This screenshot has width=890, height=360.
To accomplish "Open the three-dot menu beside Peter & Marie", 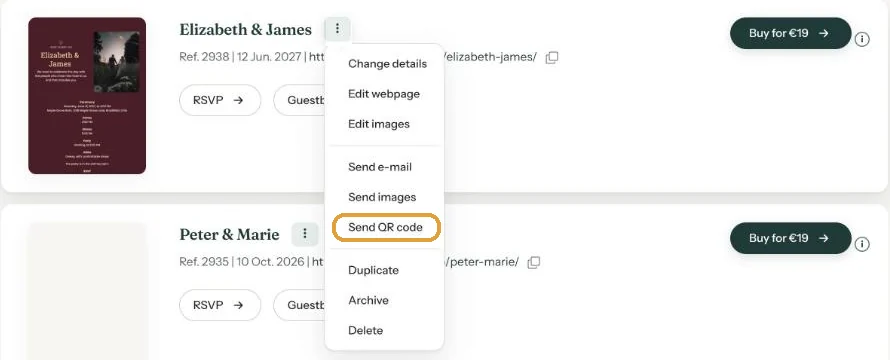I will coord(305,233).
